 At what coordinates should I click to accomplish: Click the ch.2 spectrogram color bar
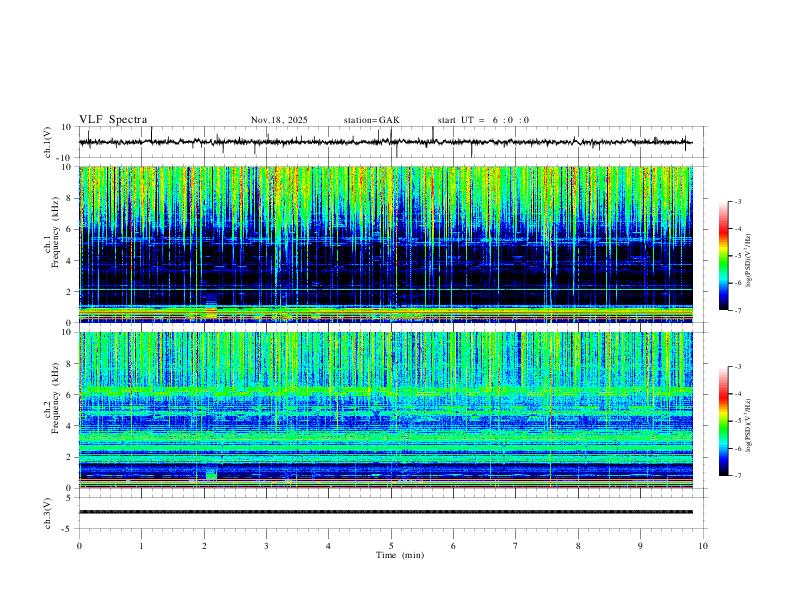pos(724,421)
